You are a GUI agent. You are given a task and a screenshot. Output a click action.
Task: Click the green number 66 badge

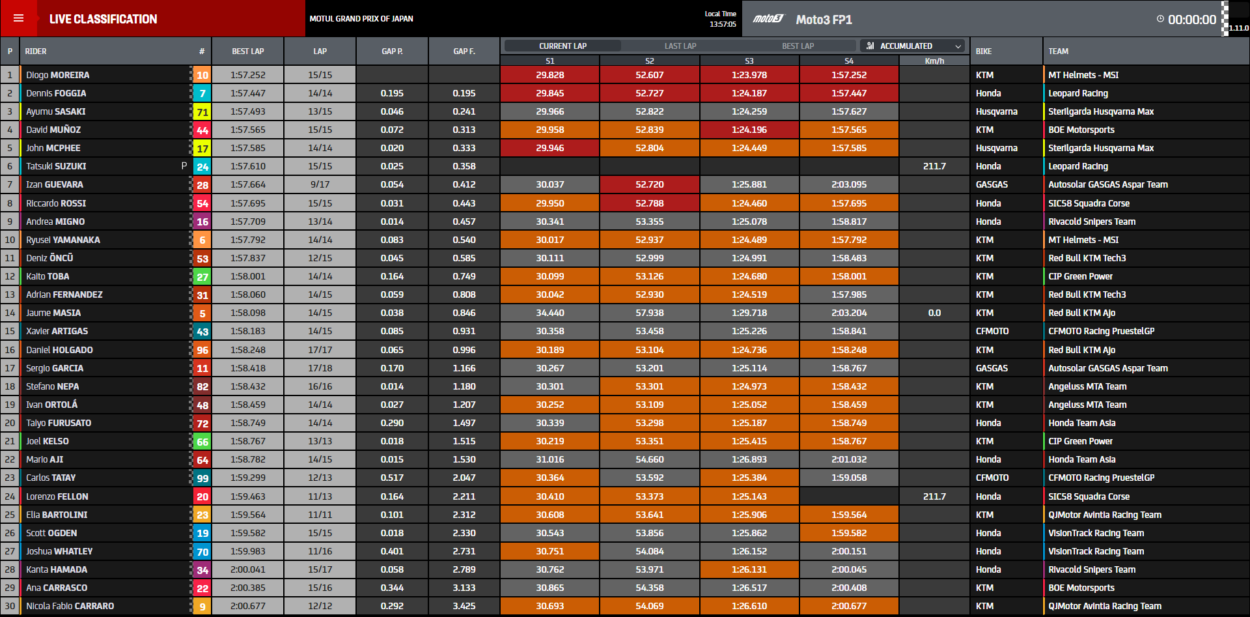click(202, 441)
